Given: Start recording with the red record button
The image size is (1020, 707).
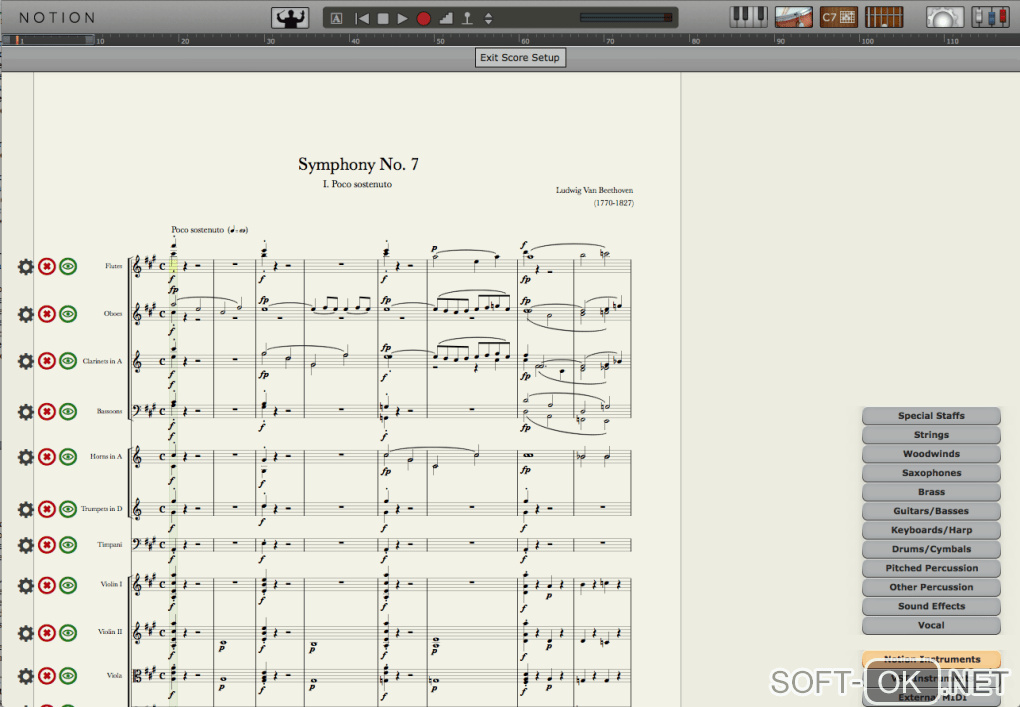Looking at the screenshot, I should point(423,18).
